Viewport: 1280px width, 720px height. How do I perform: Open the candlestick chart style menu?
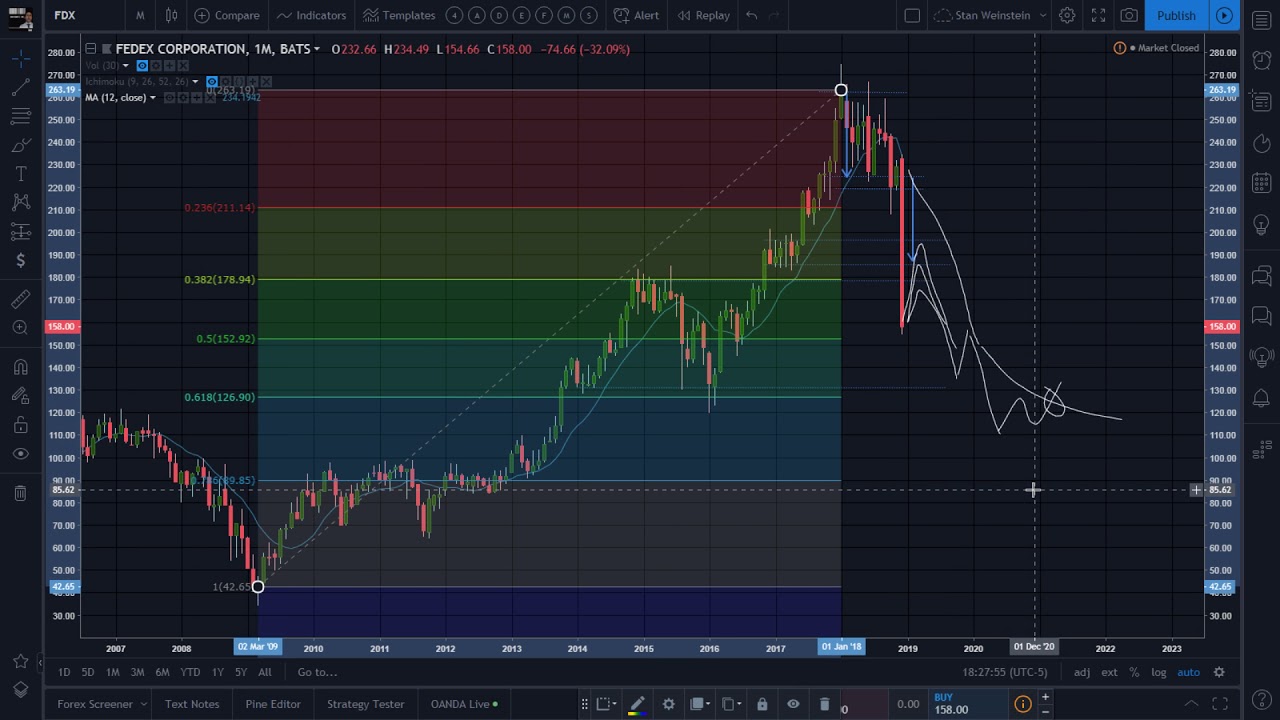pyautogui.click(x=171, y=15)
